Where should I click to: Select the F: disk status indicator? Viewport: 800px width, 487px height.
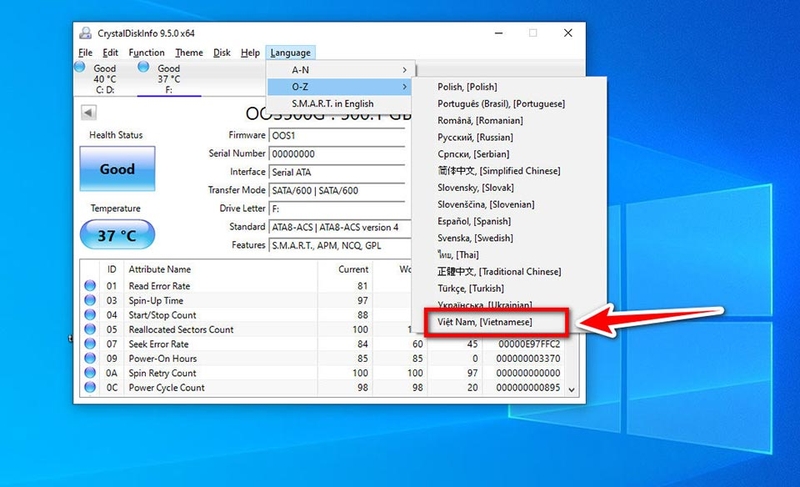click(169, 79)
